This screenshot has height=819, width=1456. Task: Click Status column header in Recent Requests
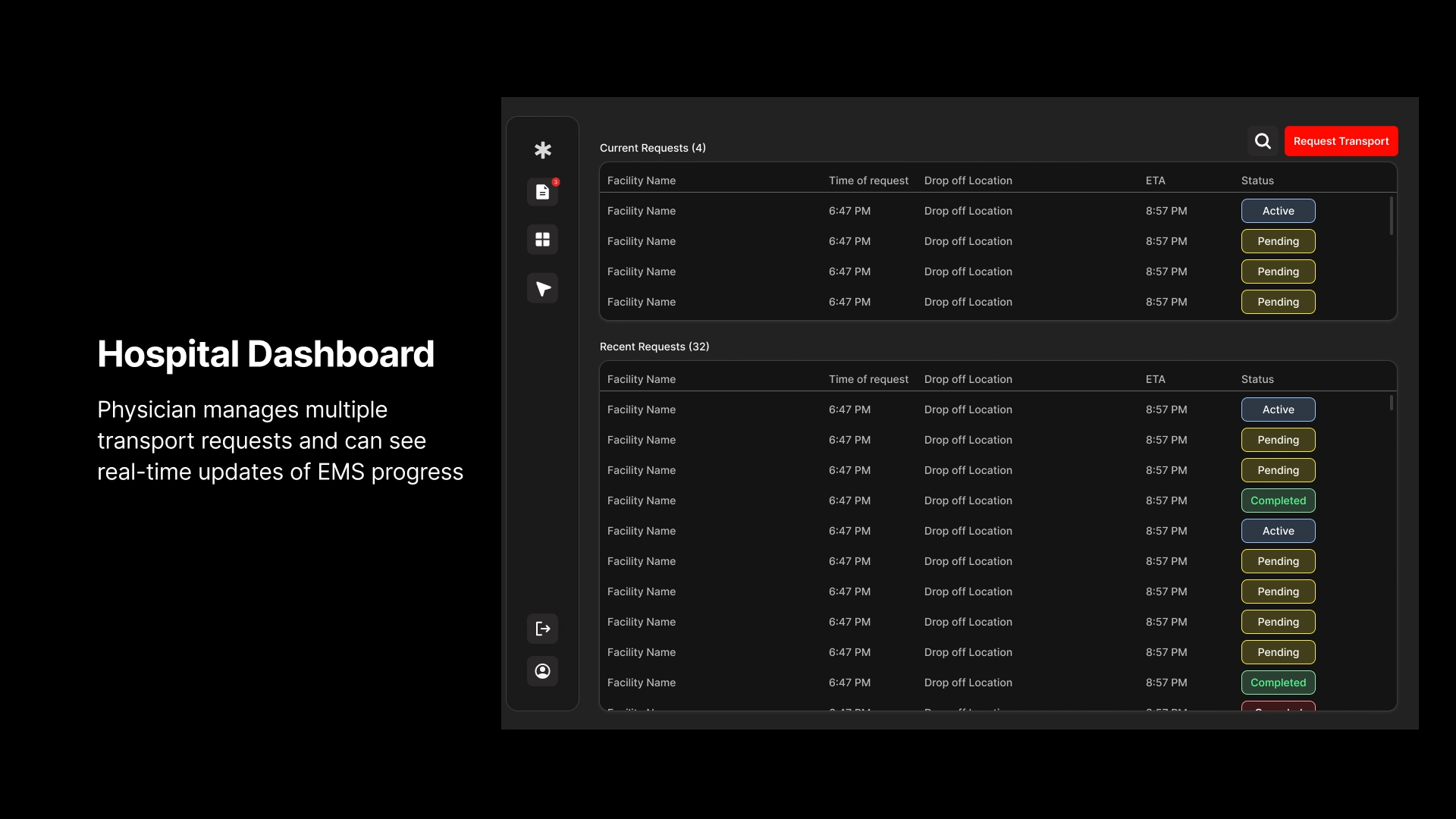pyautogui.click(x=1257, y=379)
